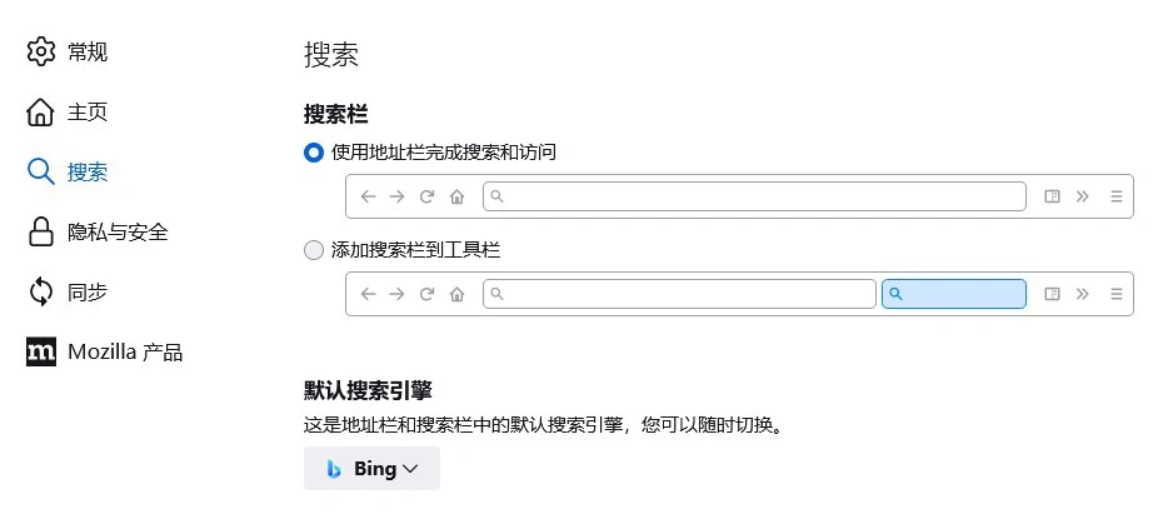Open the 常规 settings section
Image resolution: width=1155 pixels, height=515 pixels.
[87, 52]
